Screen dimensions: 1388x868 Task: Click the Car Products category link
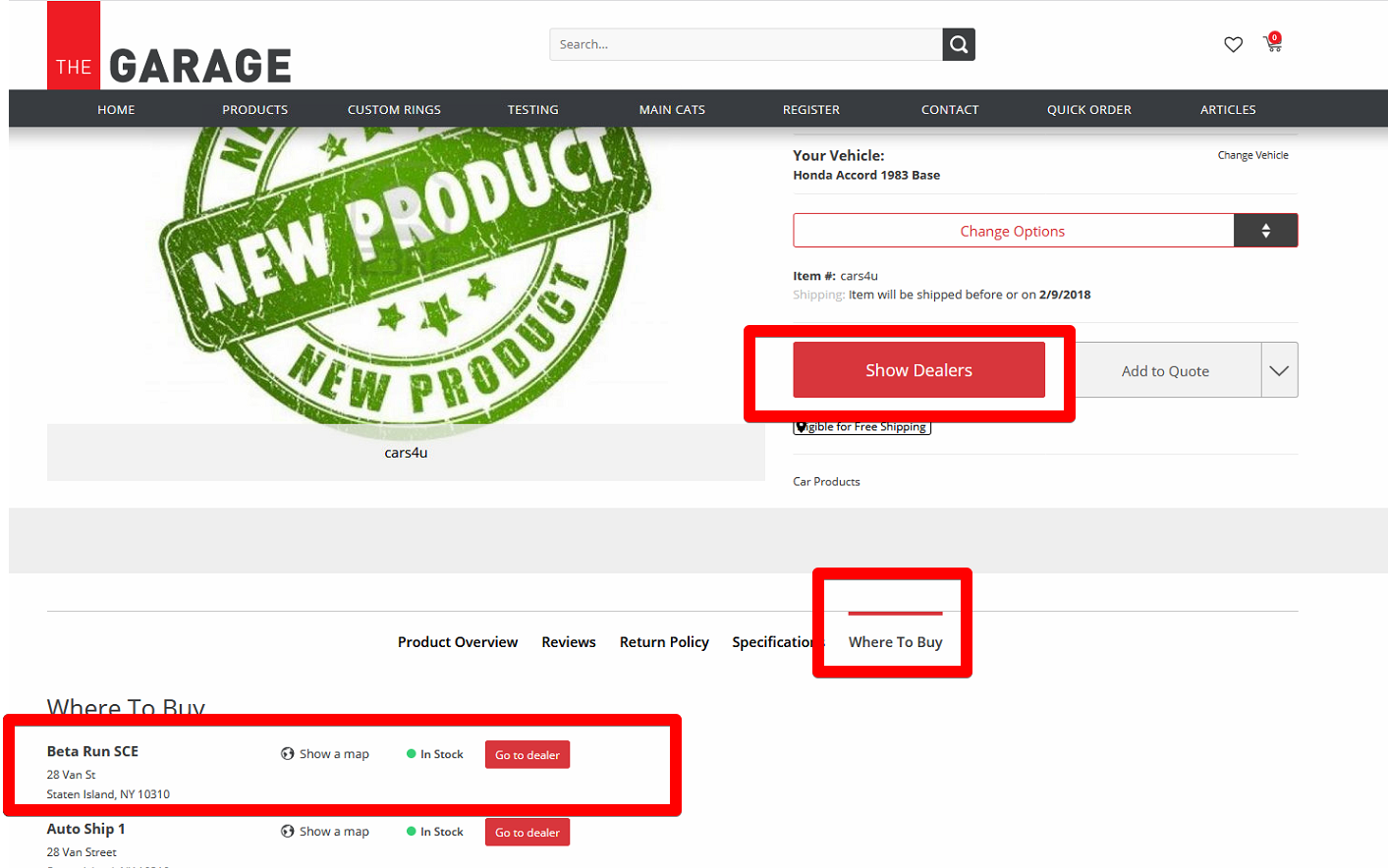point(826,482)
